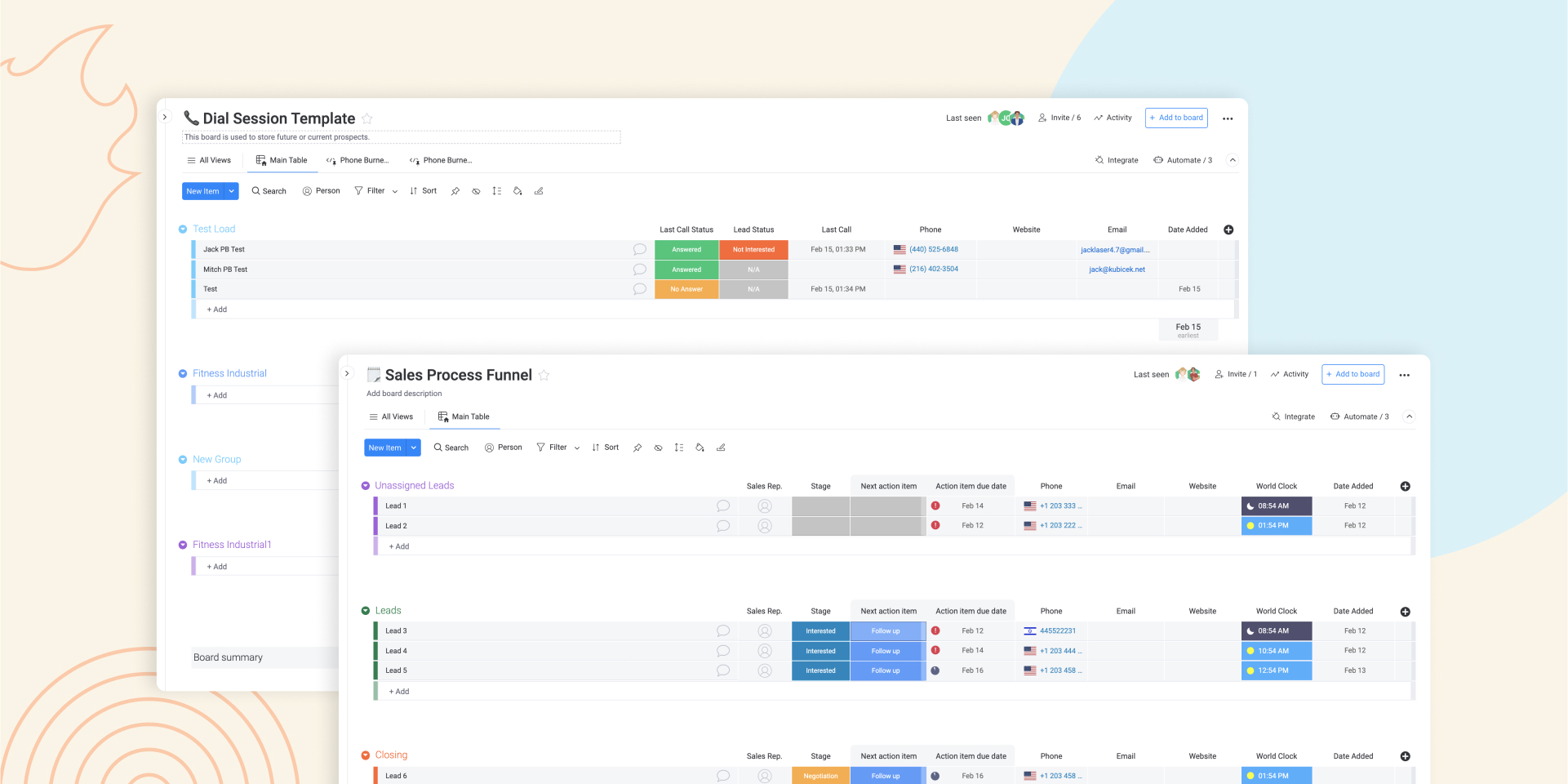Image resolution: width=1568 pixels, height=784 pixels.
Task: Collapse the header of Sales Process Funnel board
Action: pos(1409,416)
